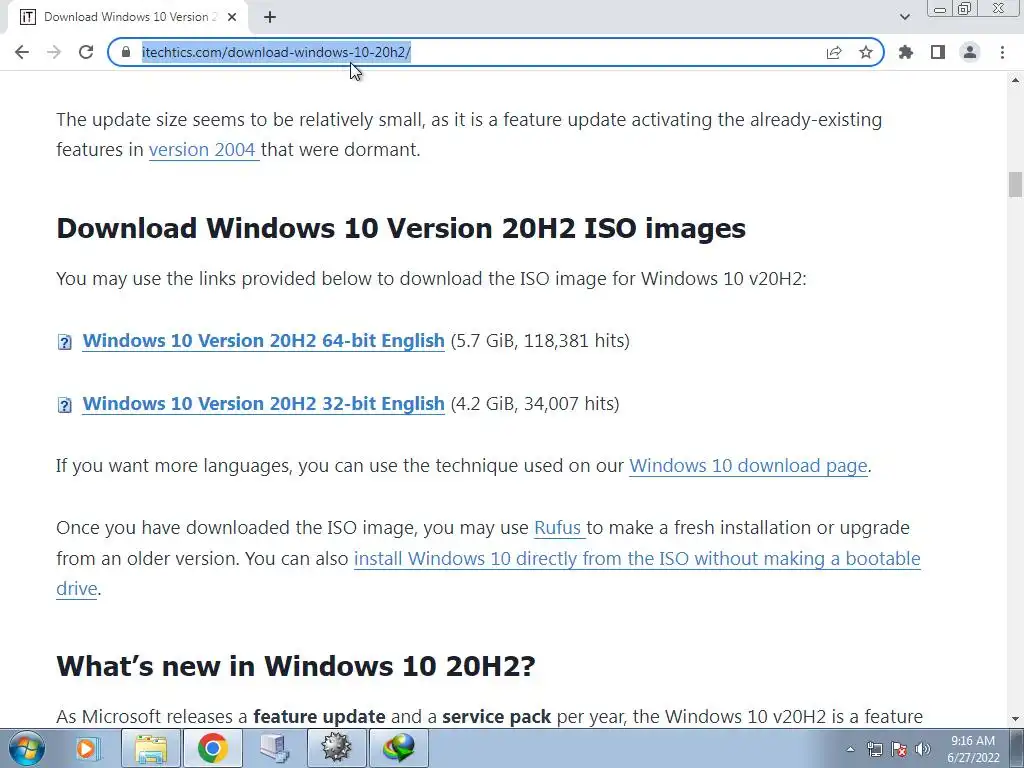1024x768 pixels.
Task: Open Chrome's three-dot menu
Action: point(1002,52)
